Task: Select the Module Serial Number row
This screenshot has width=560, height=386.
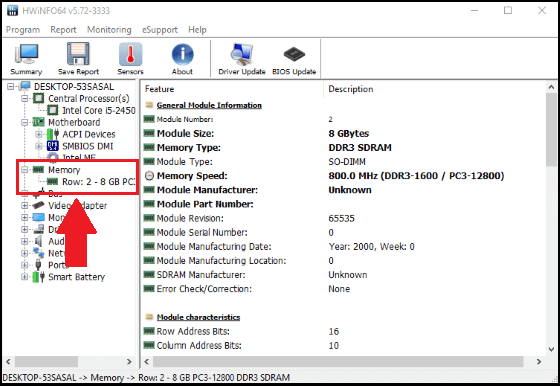Action: [x=344, y=232]
